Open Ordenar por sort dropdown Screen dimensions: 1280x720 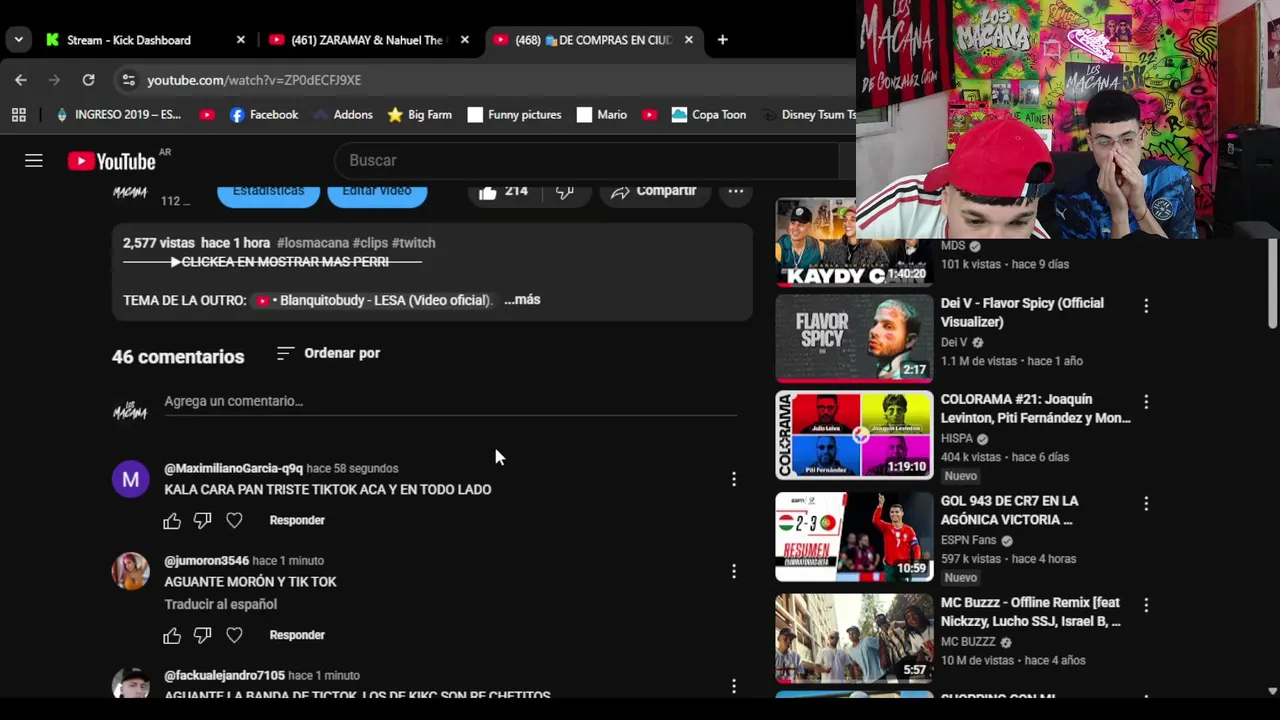point(328,353)
